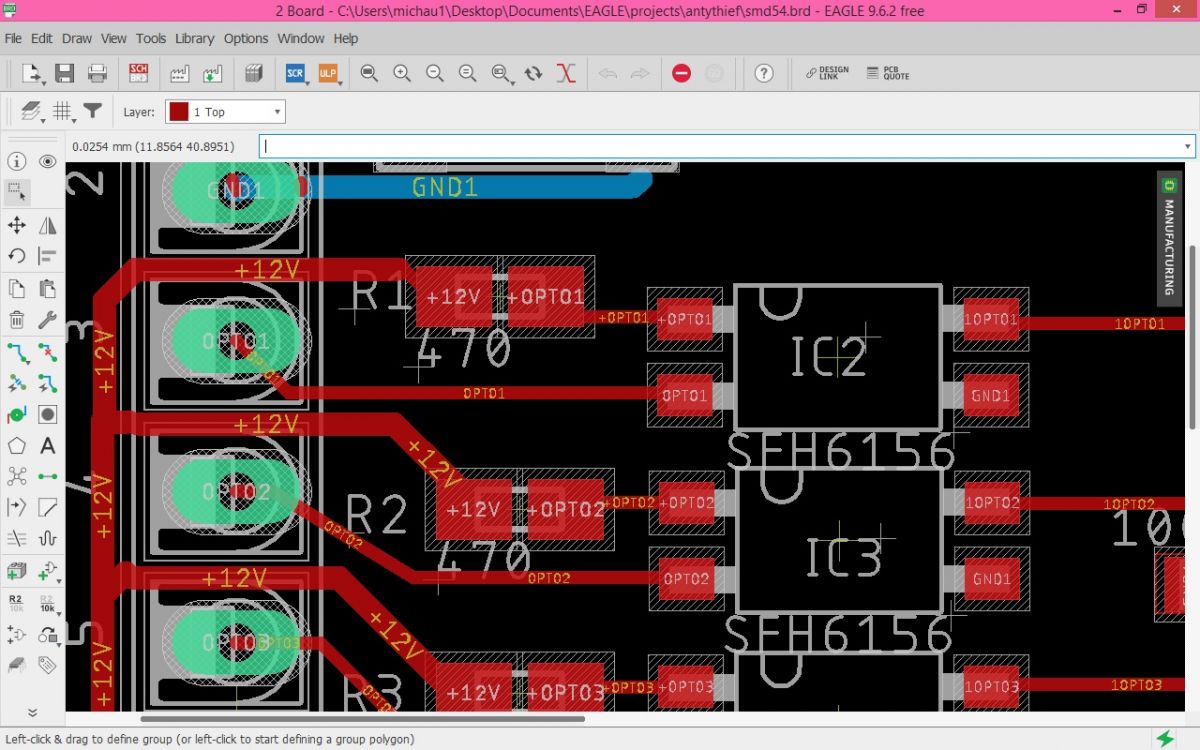Image resolution: width=1200 pixels, height=750 pixels.
Task: Select the Copy tool
Action: tap(17, 289)
